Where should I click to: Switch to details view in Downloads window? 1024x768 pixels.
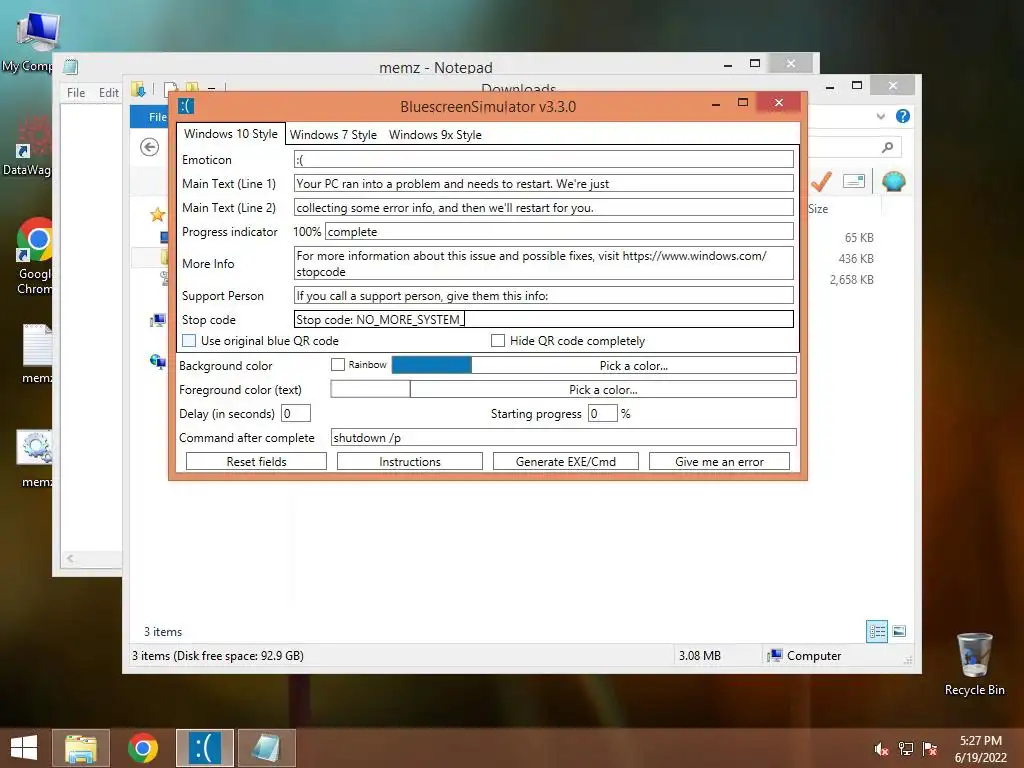[x=876, y=631]
